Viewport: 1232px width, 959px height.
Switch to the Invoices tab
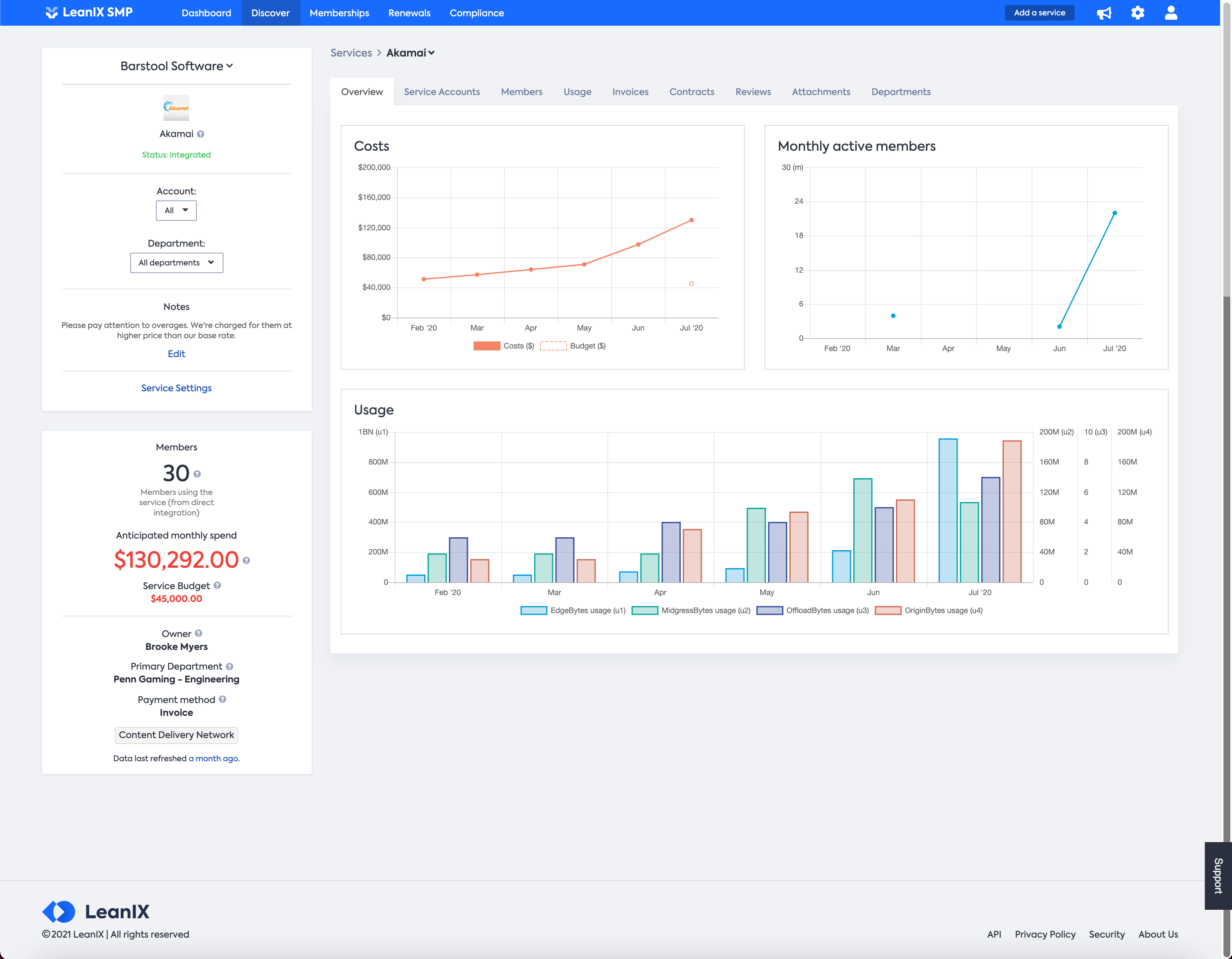pyautogui.click(x=630, y=91)
